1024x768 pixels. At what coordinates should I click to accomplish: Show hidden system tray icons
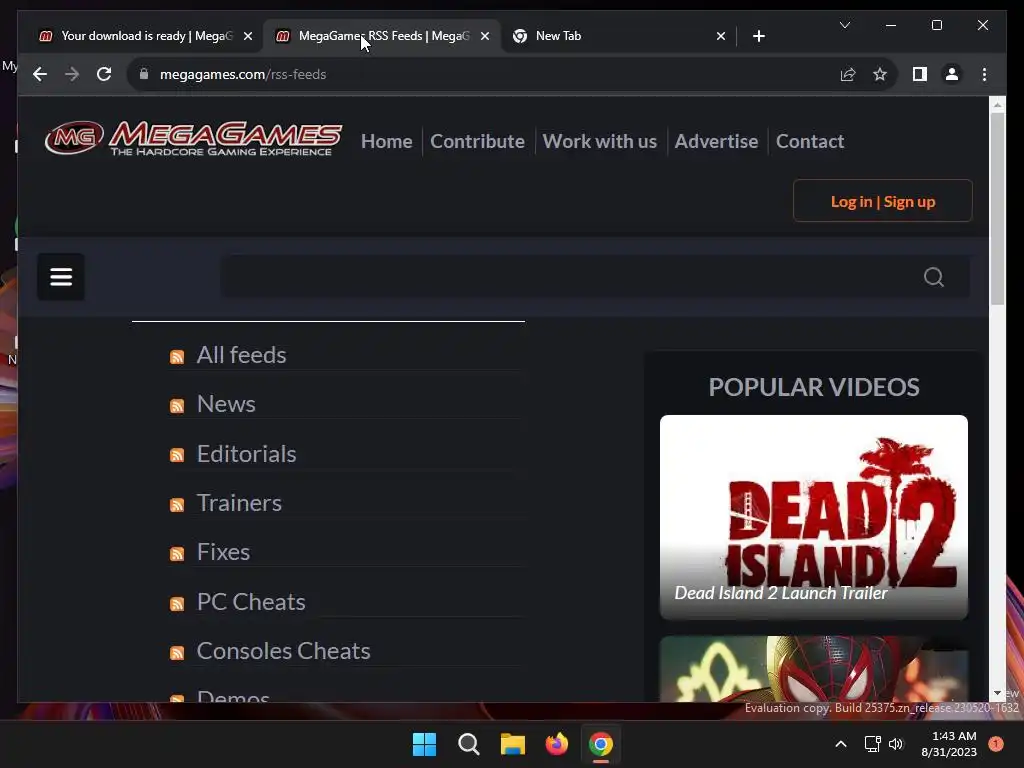point(840,744)
